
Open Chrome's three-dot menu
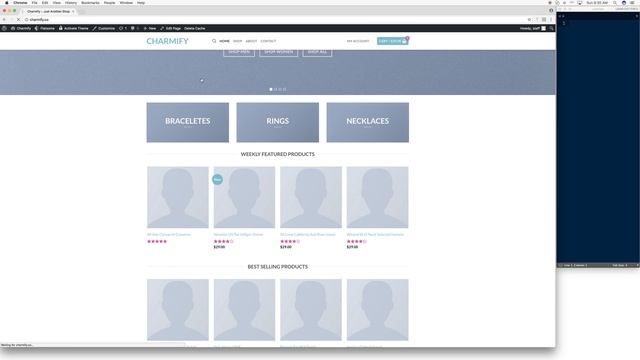click(x=551, y=20)
